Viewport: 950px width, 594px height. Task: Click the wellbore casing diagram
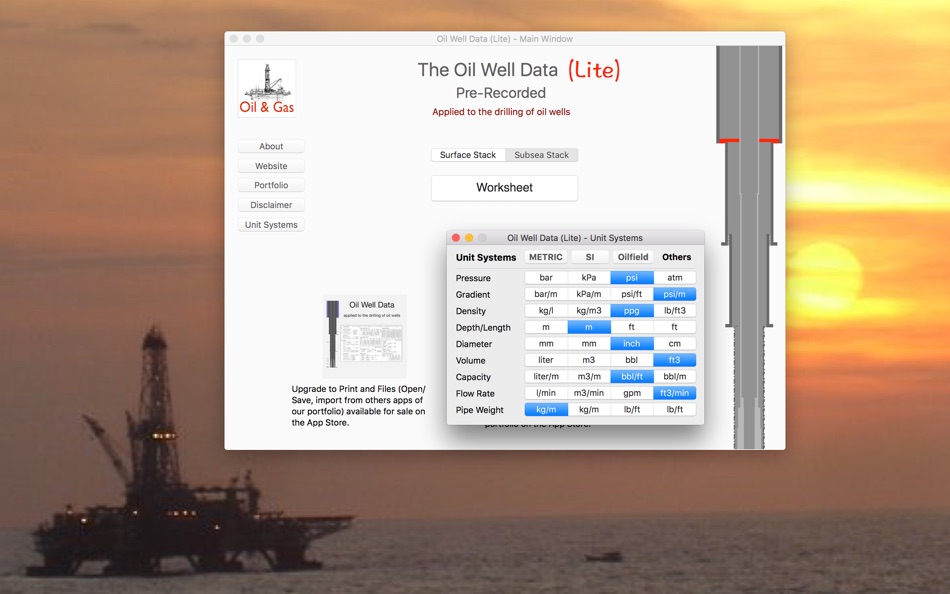[749, 247]
